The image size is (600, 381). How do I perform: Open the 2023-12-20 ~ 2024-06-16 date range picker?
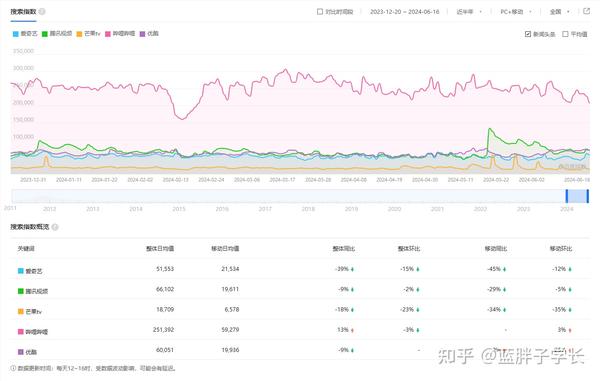coord(404,12)
